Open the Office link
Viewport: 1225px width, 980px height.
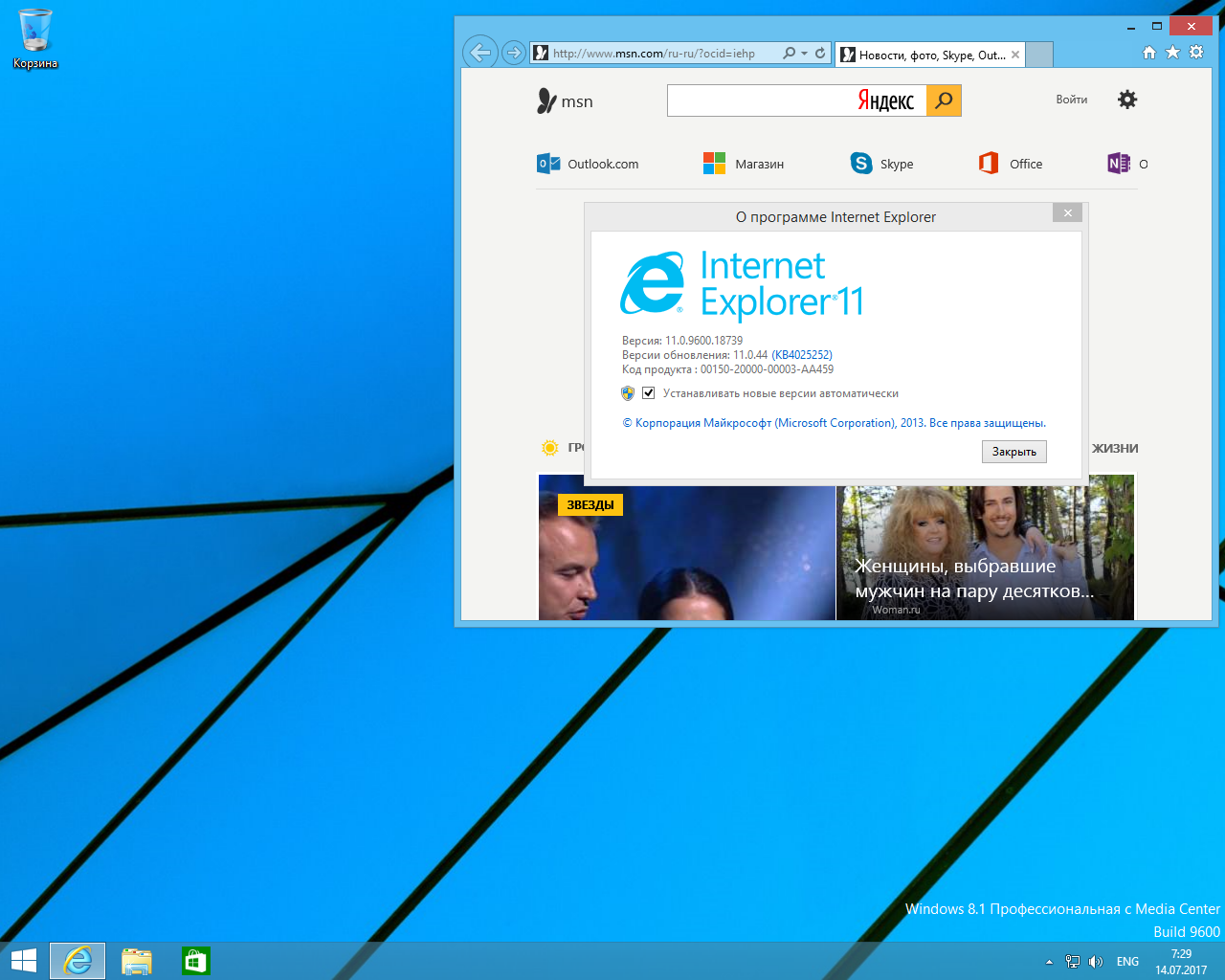(x=1011, y=164)
